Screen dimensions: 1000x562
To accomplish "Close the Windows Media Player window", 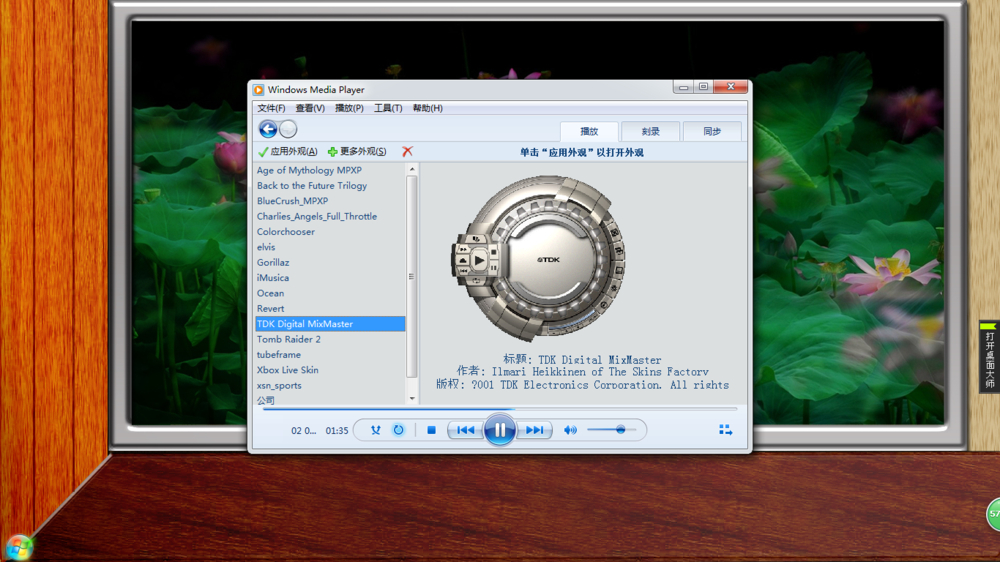I will 731,87.
